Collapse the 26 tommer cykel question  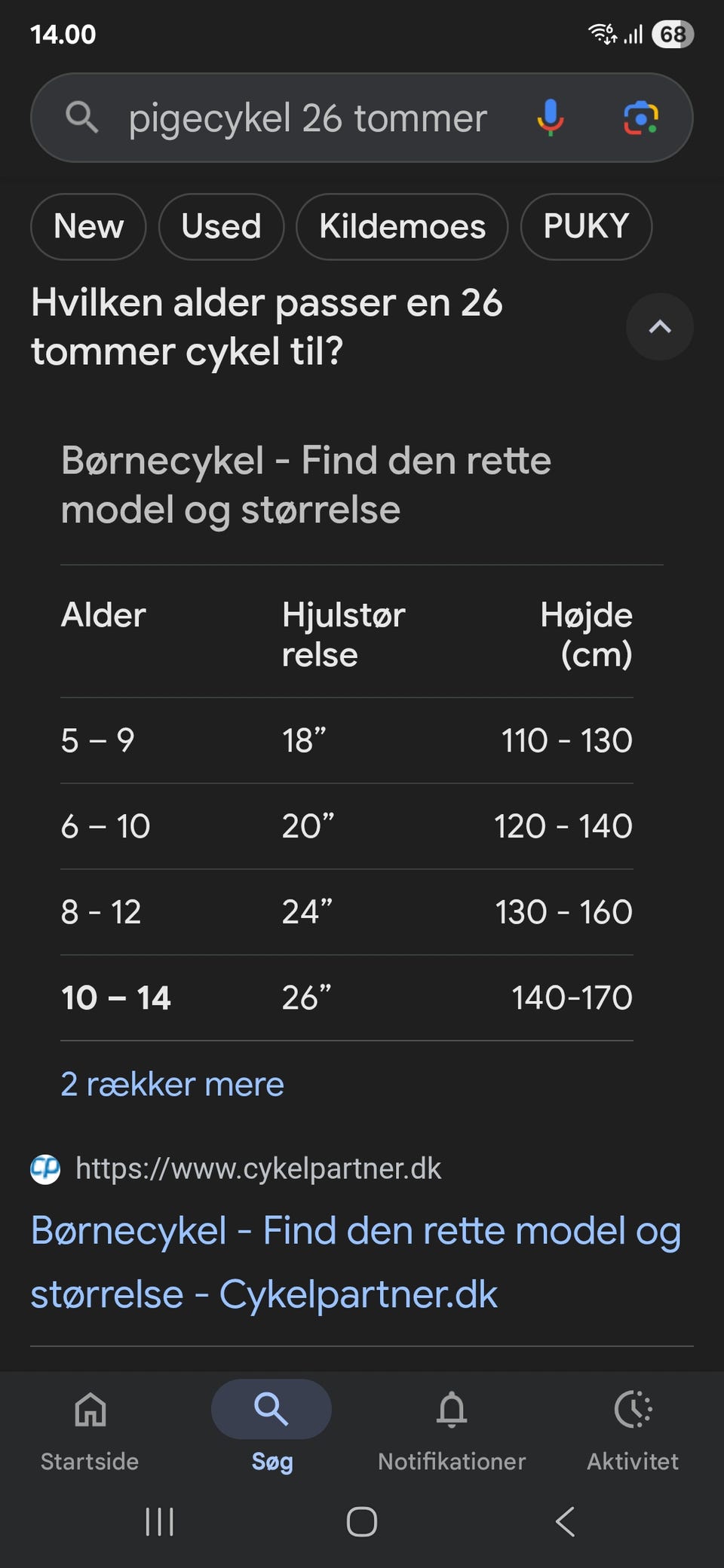[659, 326]
